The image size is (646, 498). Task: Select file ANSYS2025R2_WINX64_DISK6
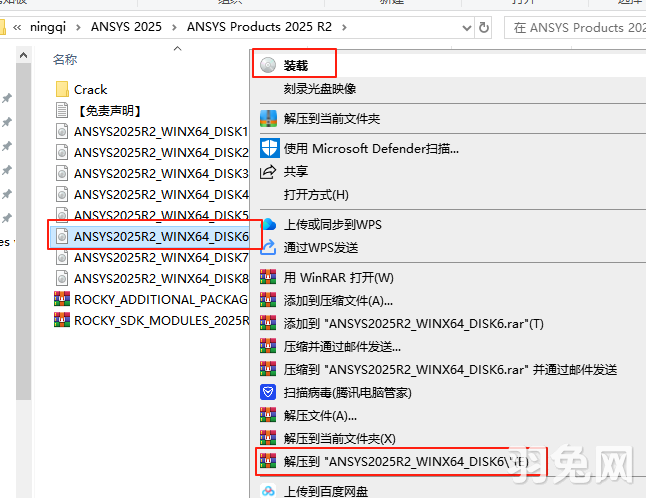(161, 236)
